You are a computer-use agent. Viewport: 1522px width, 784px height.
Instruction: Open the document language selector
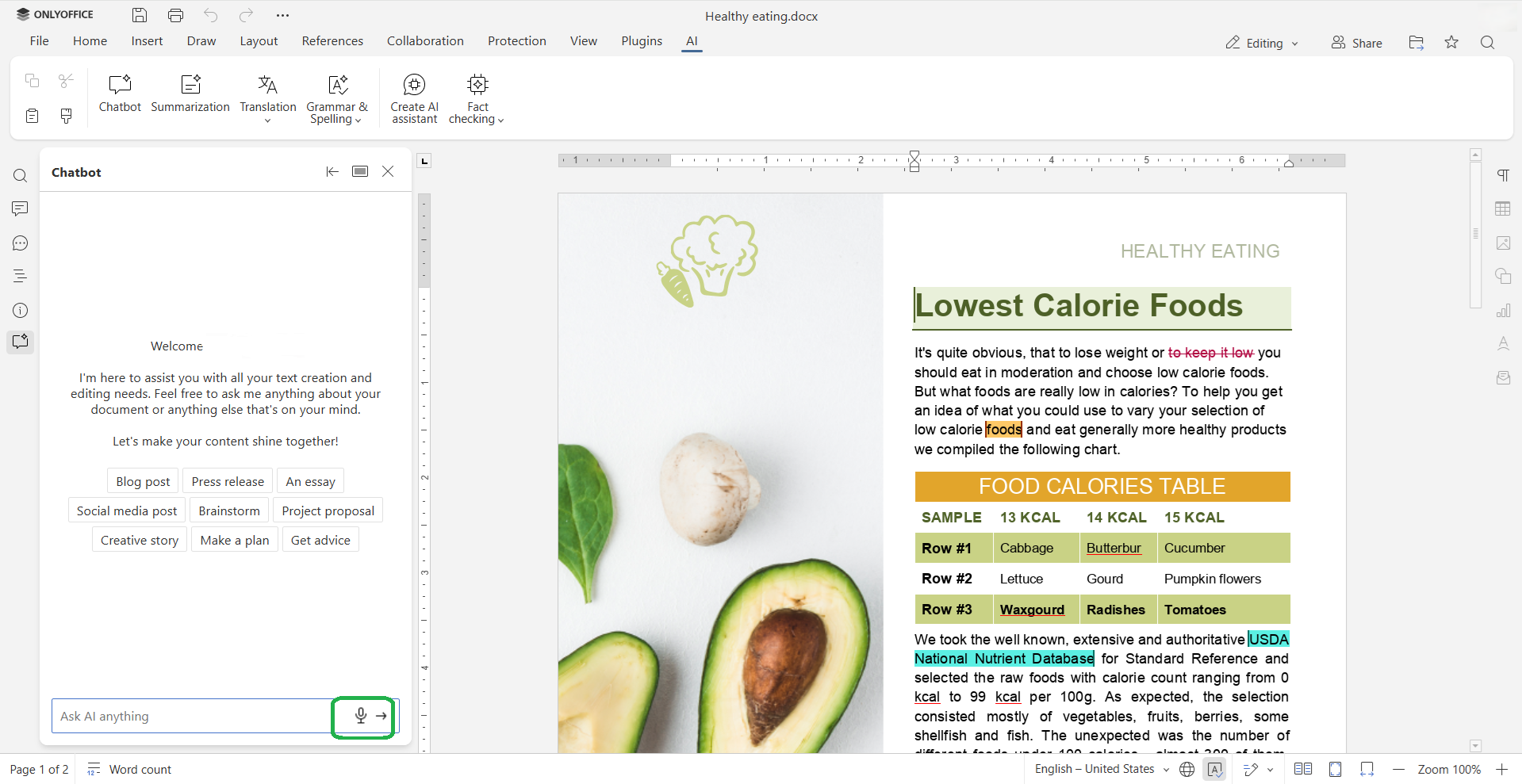coord(1101,769)
